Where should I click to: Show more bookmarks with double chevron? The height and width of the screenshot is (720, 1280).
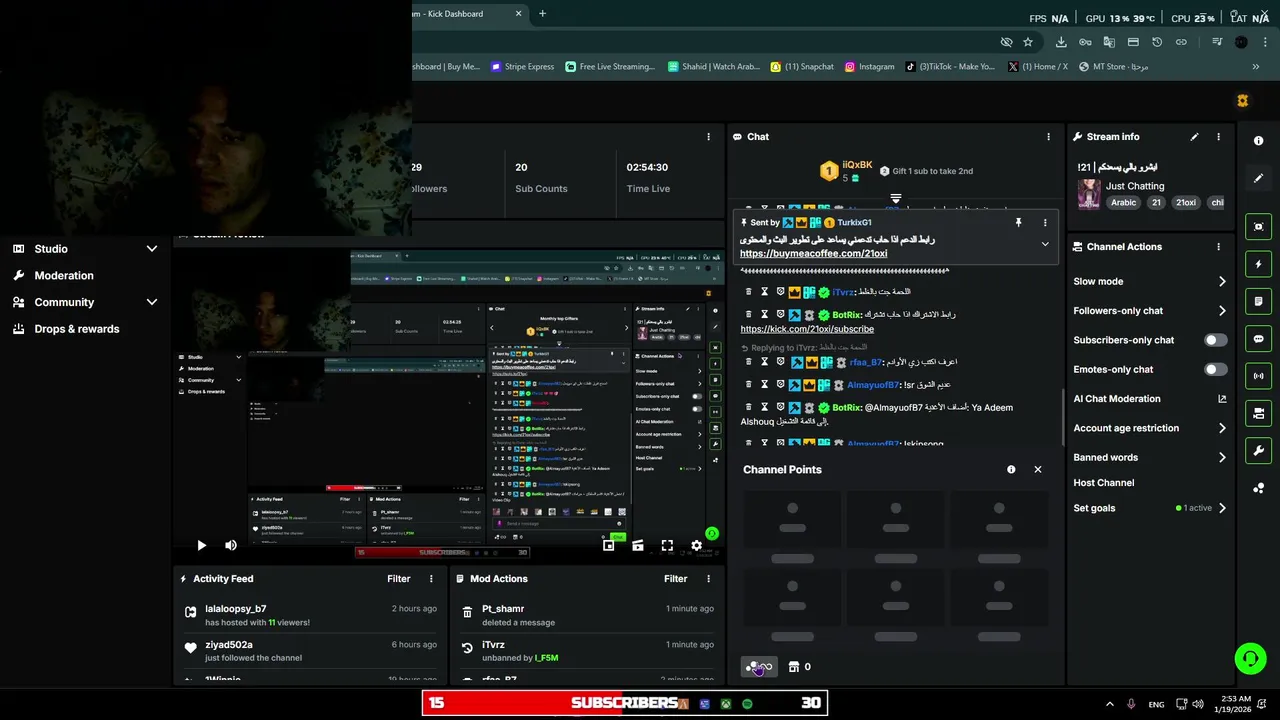point(1256,67)
